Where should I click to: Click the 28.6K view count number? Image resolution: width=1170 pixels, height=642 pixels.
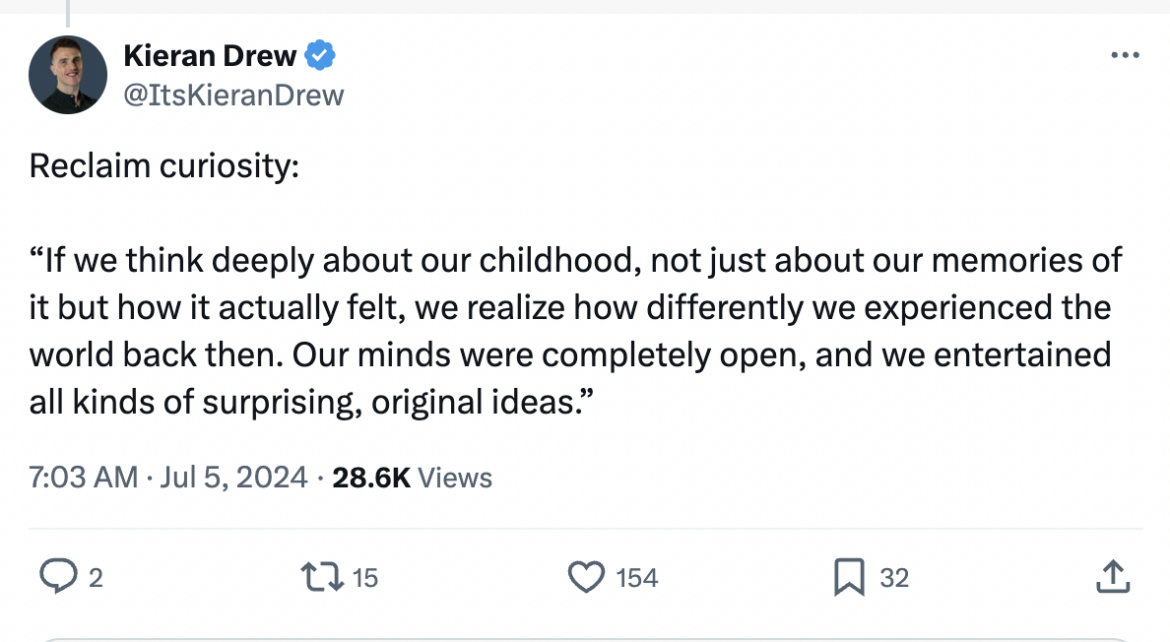pyautogui.click(x=371, y=477)
